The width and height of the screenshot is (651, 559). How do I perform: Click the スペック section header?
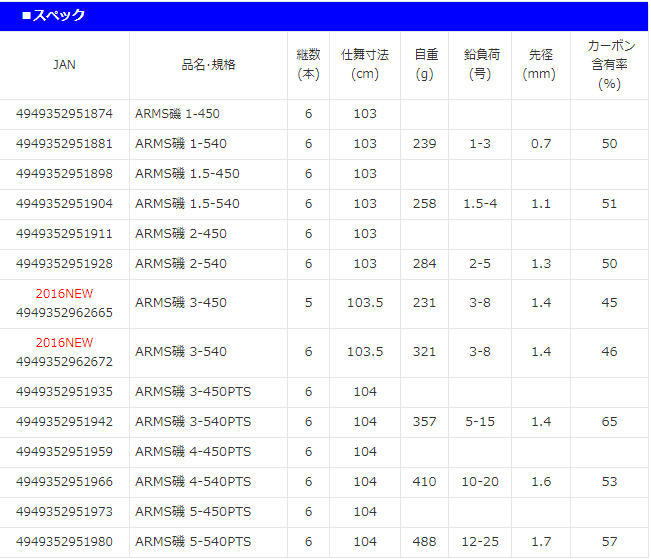[x=324, y=16]
